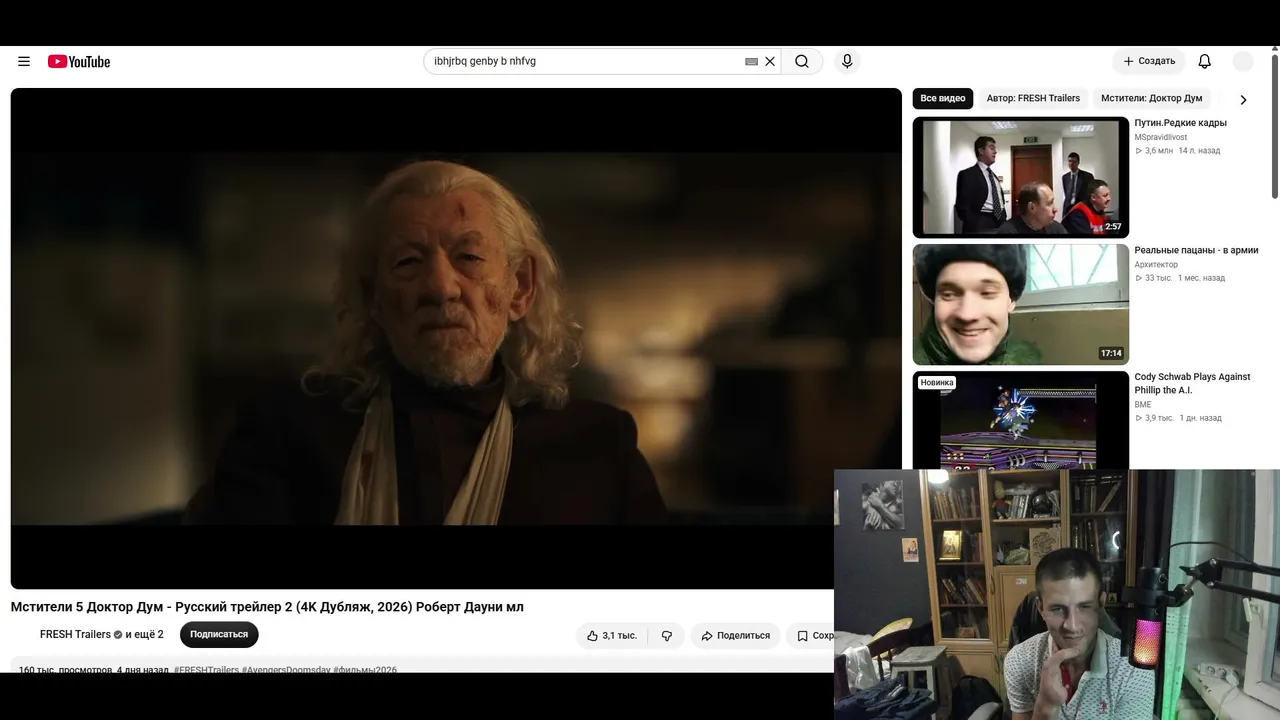Select the Все видео chip
1280x720 pixels.
point(943,98)
